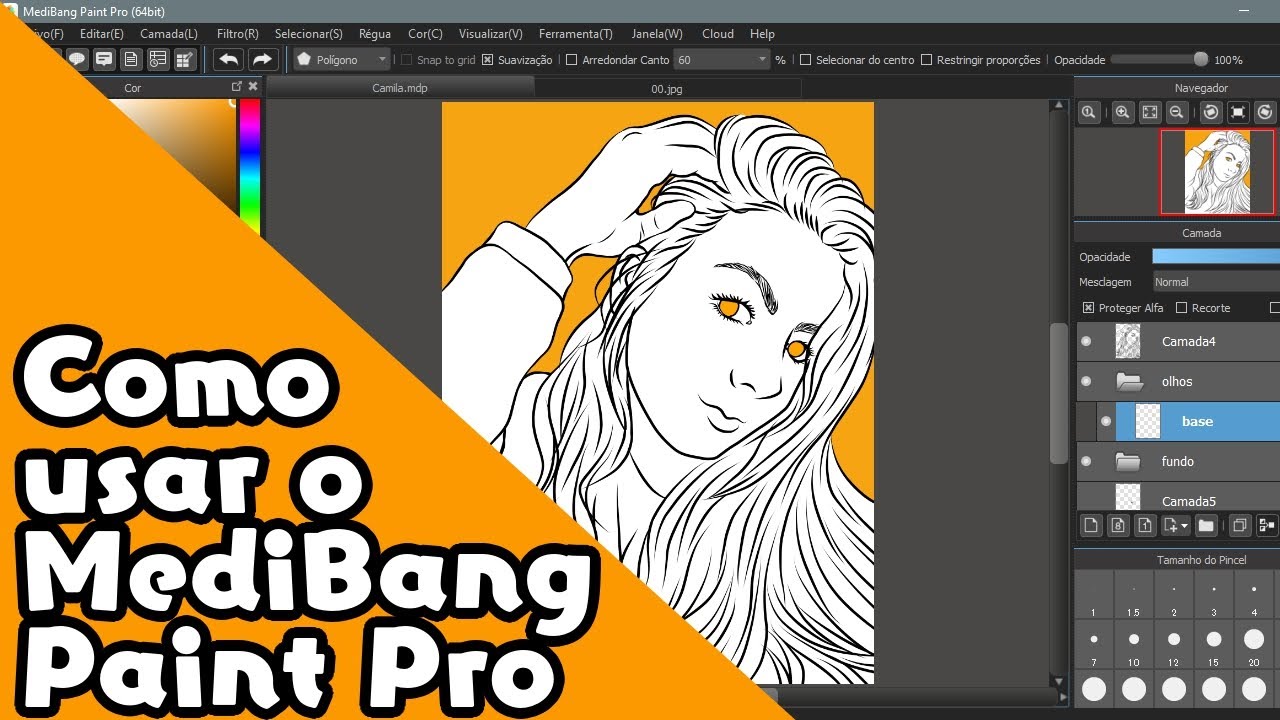
Task: Open the Camada menu
Action: coord(169,34)
